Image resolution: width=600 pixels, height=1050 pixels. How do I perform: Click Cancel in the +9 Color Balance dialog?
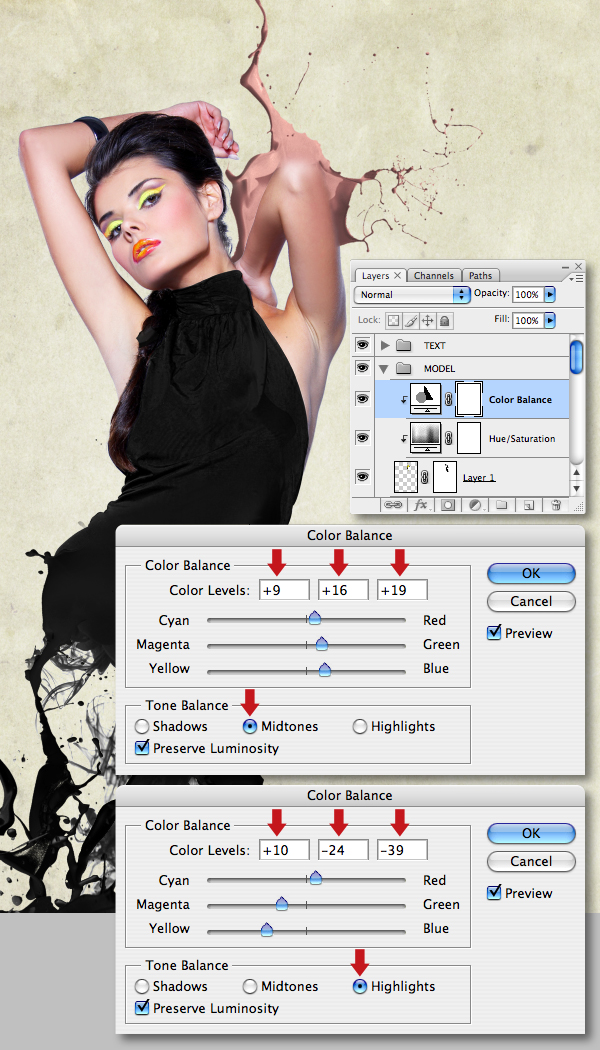pyautogui.click(x=531, y=601)
